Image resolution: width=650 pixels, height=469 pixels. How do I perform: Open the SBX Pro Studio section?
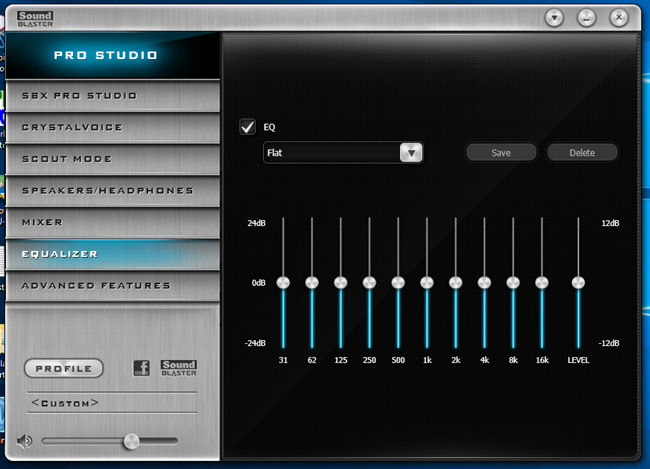[110, 96]
